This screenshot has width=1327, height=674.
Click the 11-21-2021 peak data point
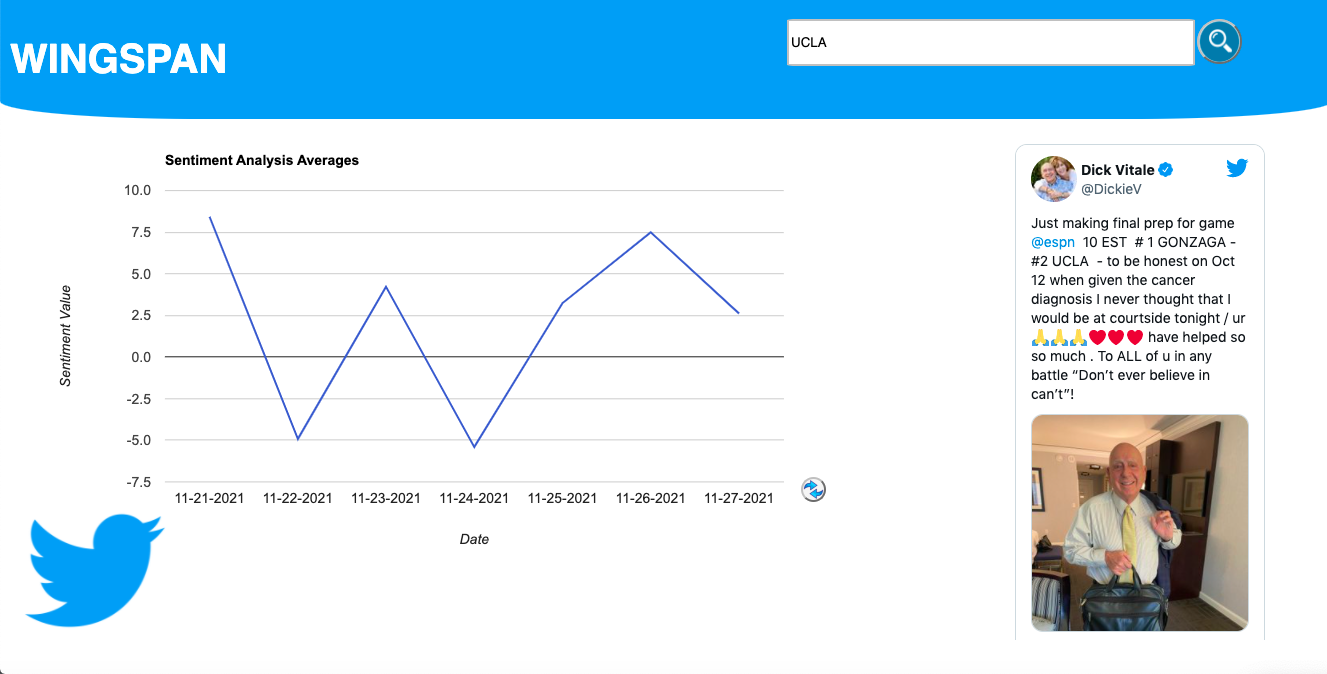point(209,217)
